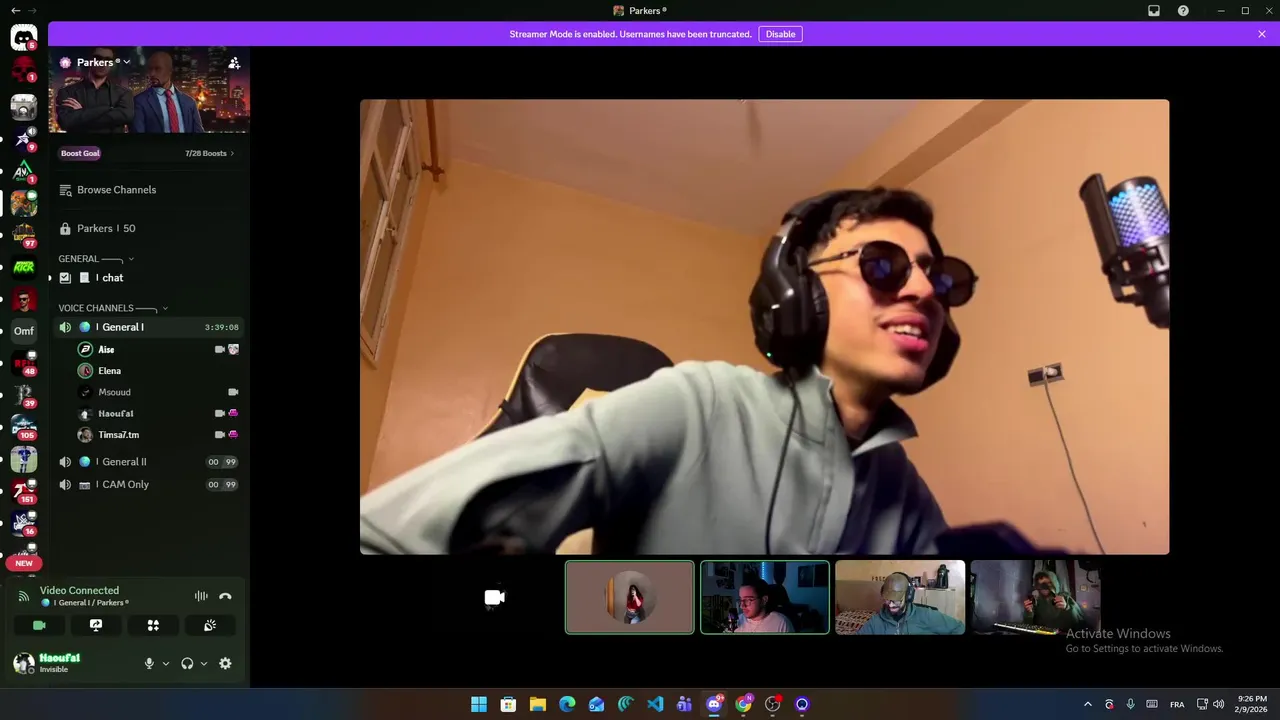Open the FRA input language switcher
The image size is (1280, 720).
1177,704
